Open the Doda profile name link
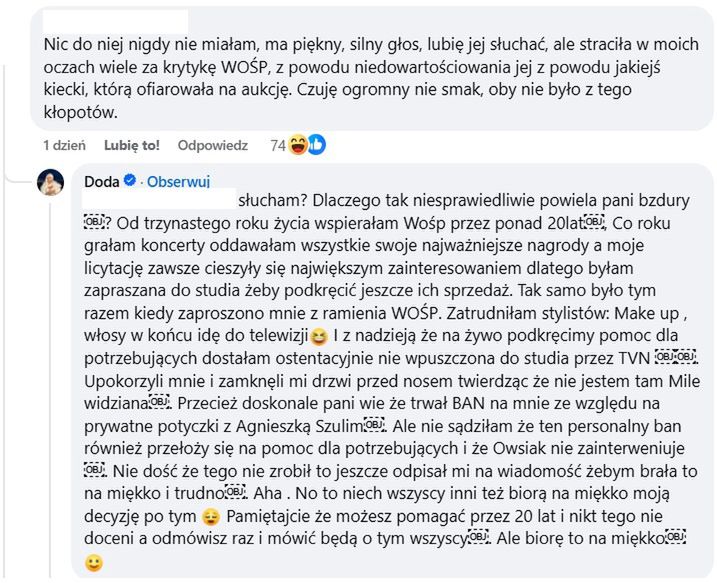This screenshot has width=717, height=583. point(98,181)
